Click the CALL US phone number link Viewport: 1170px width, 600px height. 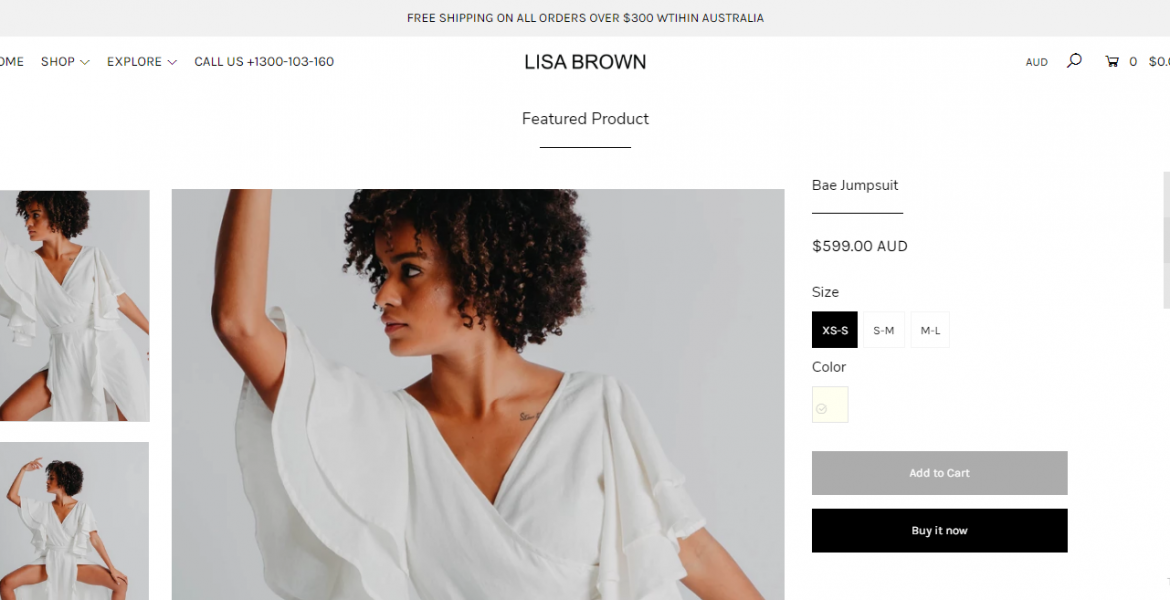click(264, 61)
